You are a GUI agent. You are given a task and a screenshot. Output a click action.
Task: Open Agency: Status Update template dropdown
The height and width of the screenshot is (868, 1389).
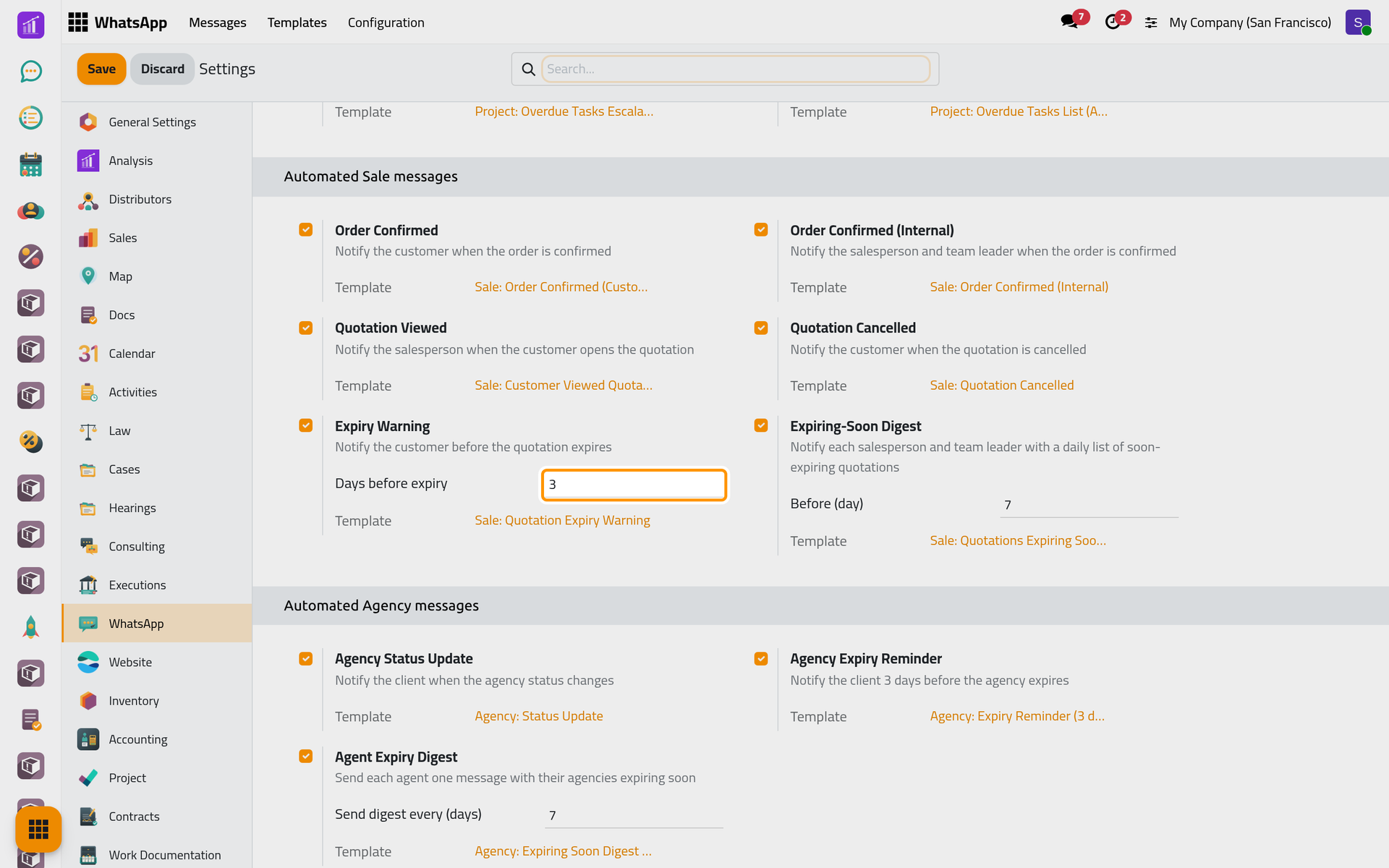coord(539,716)
